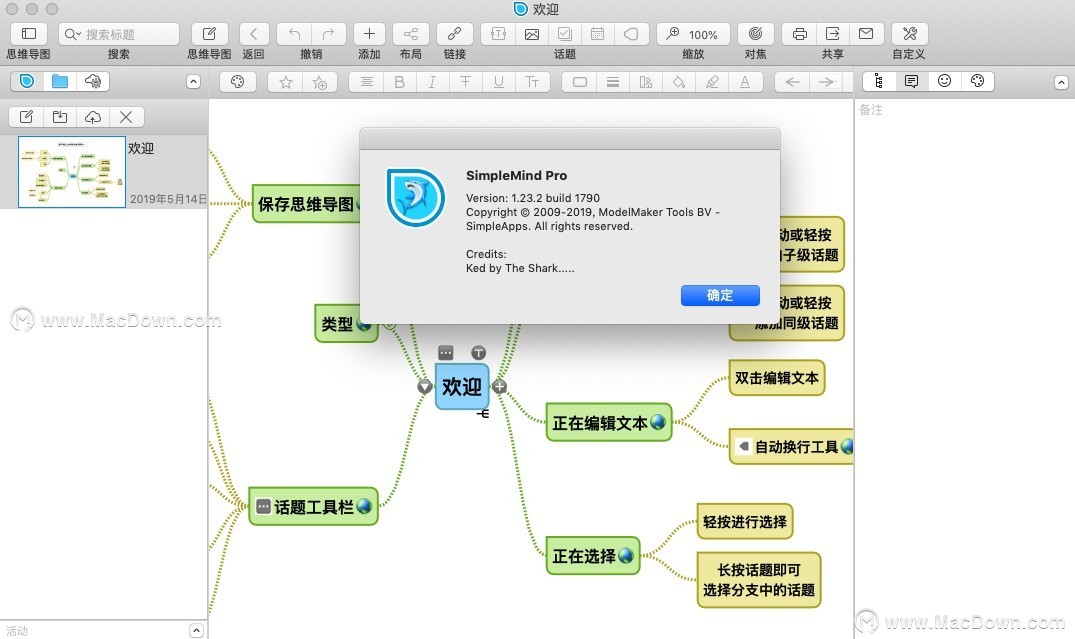Open the edit mind map toolbar icon
1075x639 pixels.
pos(209,34)
